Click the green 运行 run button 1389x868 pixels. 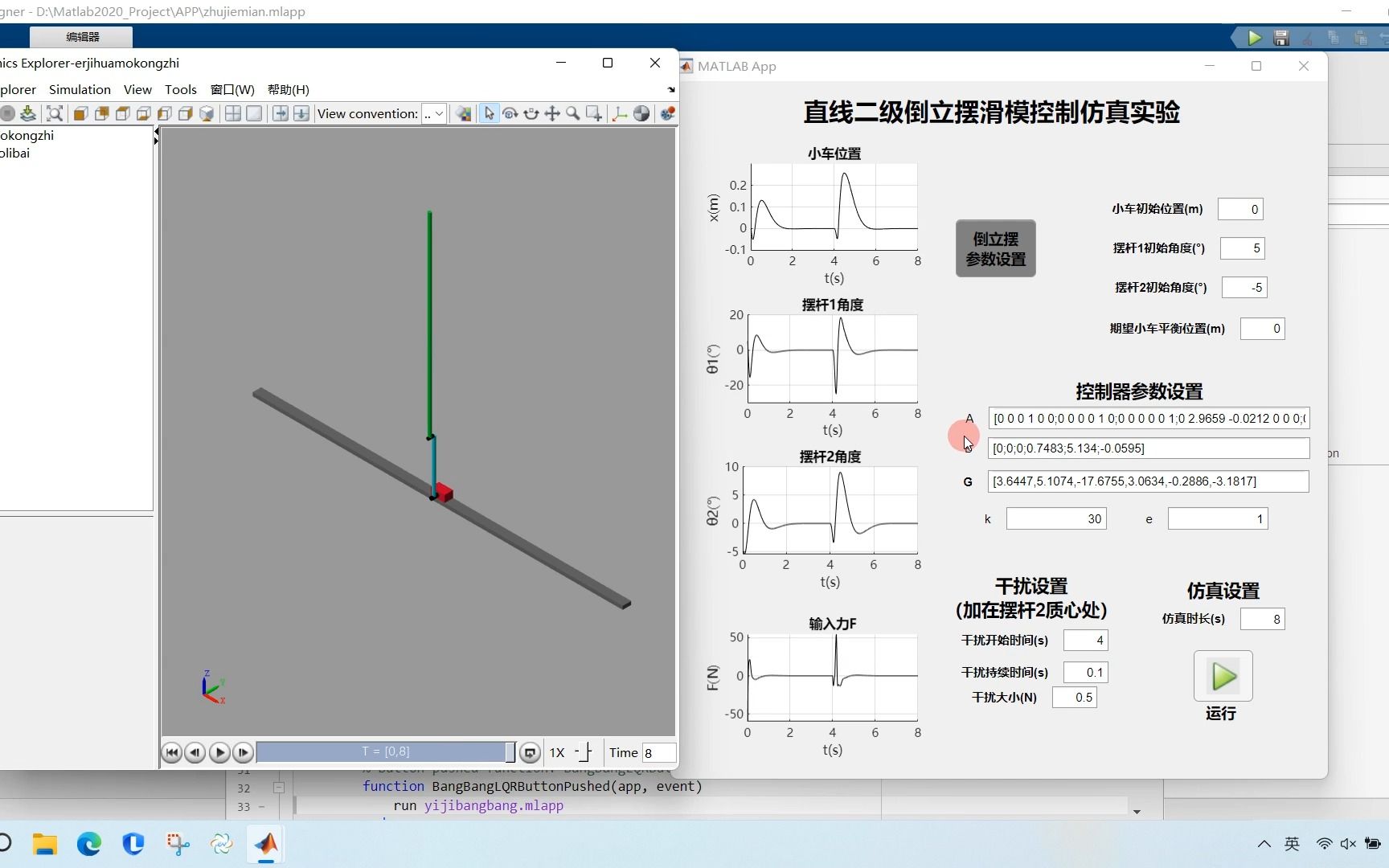point(1223,676)
